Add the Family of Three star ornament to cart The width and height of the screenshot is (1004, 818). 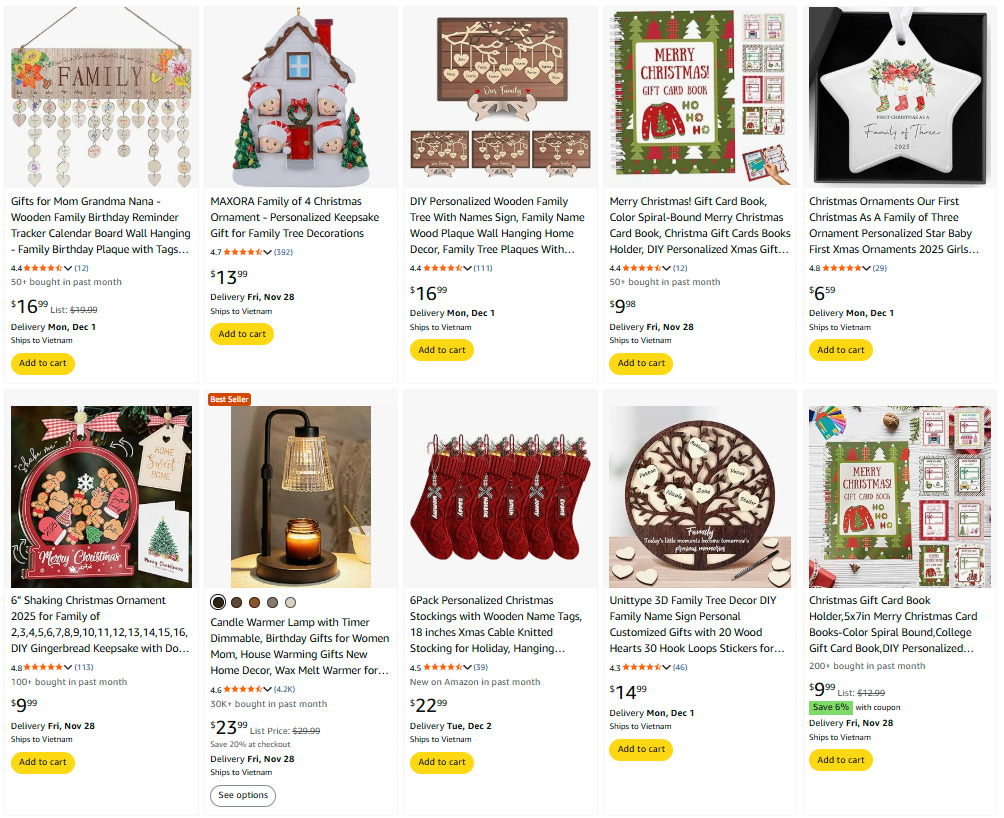pos(840,349)
